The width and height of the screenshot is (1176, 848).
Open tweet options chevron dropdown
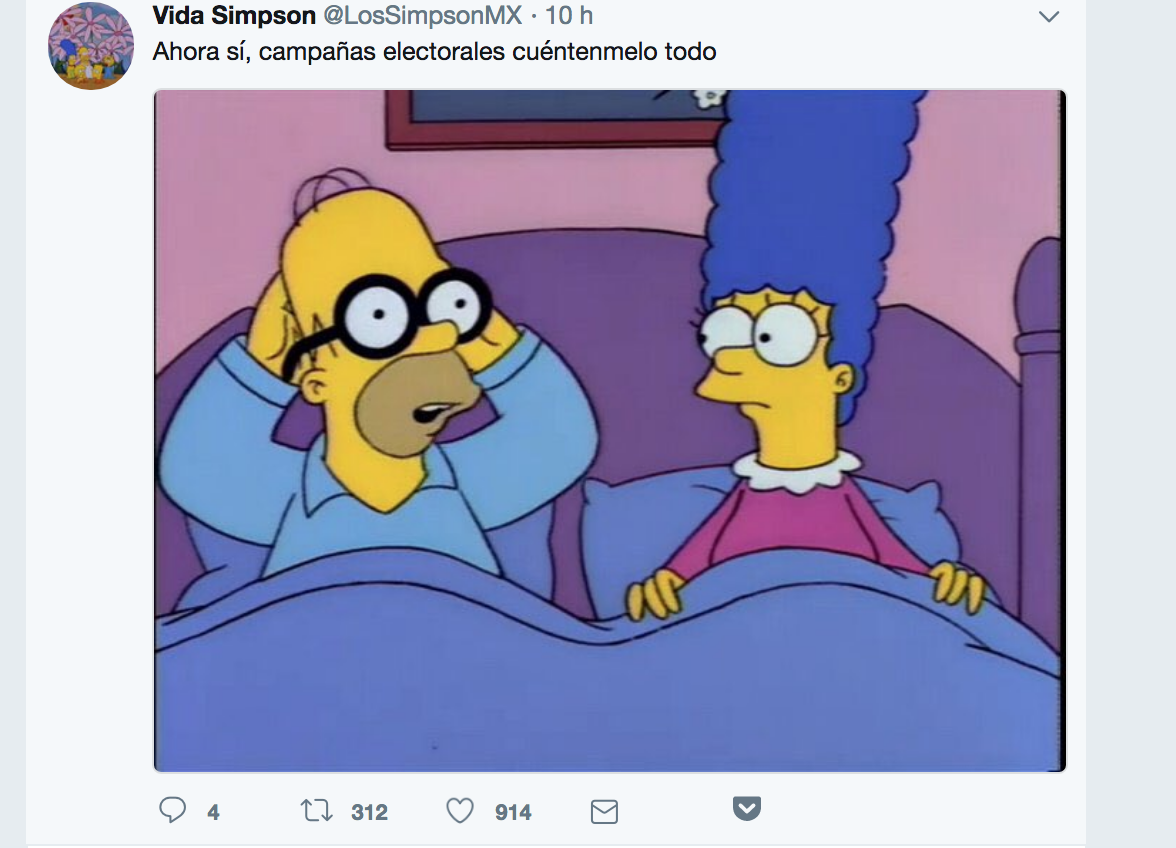coord(1048,16)
